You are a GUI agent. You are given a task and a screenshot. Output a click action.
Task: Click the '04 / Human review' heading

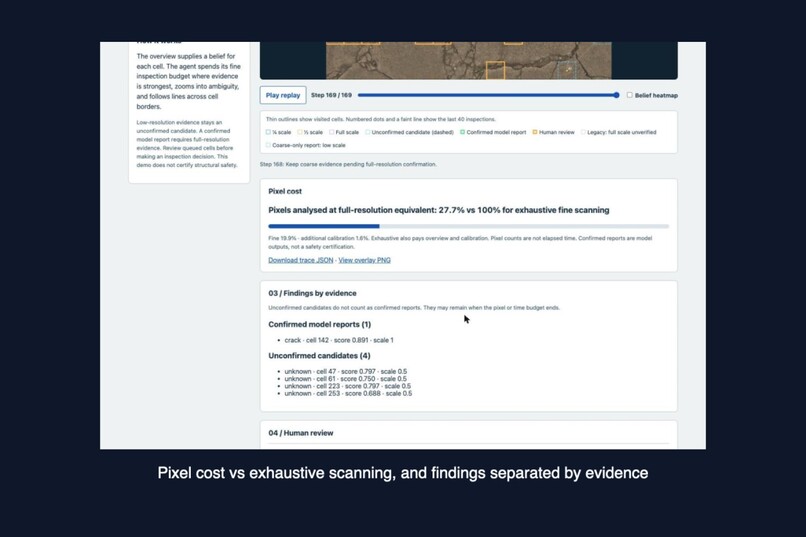301,433
